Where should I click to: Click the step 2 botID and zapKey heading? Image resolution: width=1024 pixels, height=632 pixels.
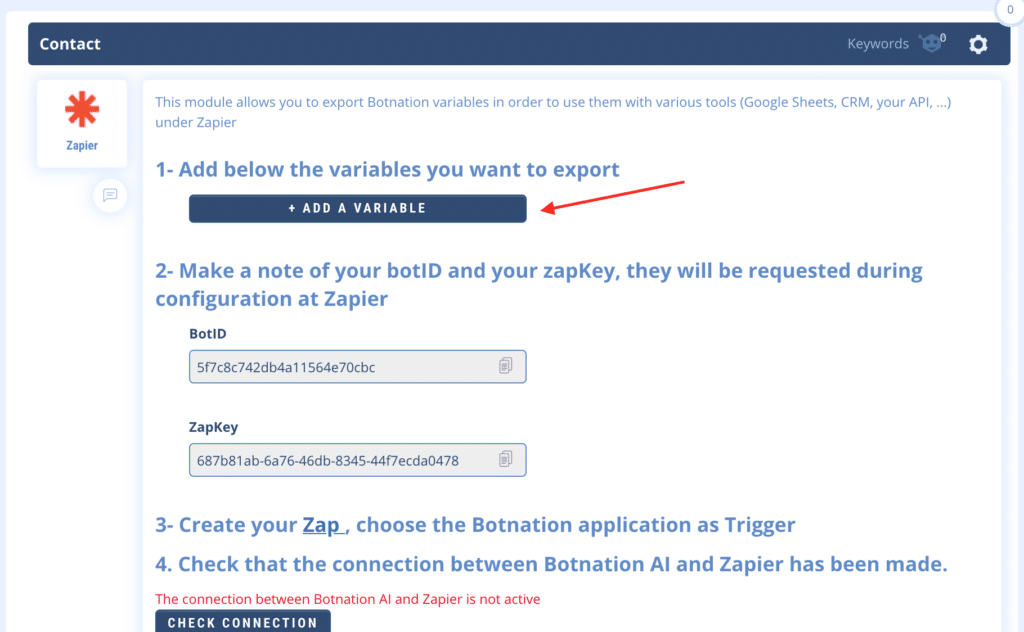tap(538, 284)
